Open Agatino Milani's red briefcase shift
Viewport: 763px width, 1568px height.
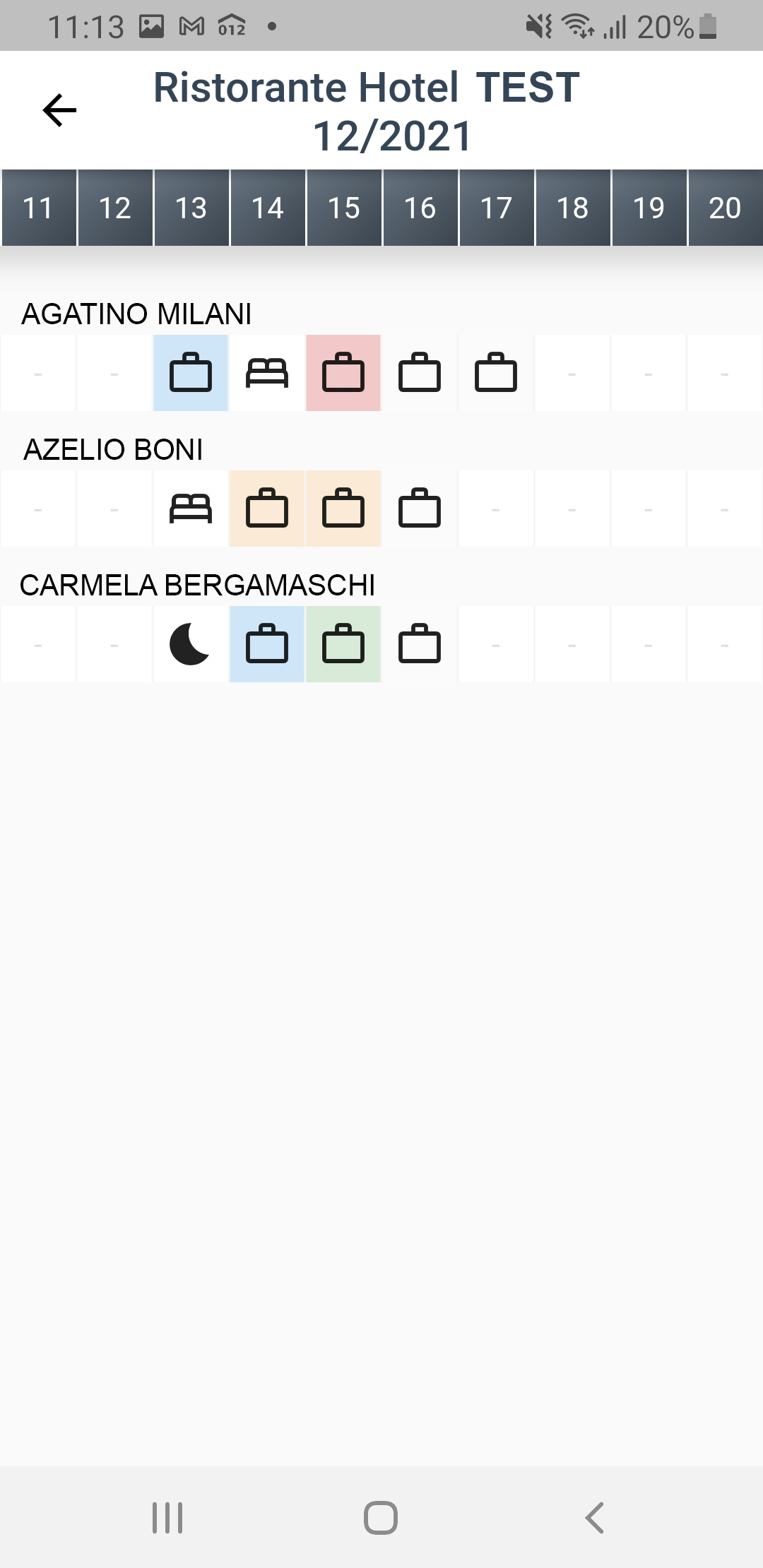[x=343, y=373]
